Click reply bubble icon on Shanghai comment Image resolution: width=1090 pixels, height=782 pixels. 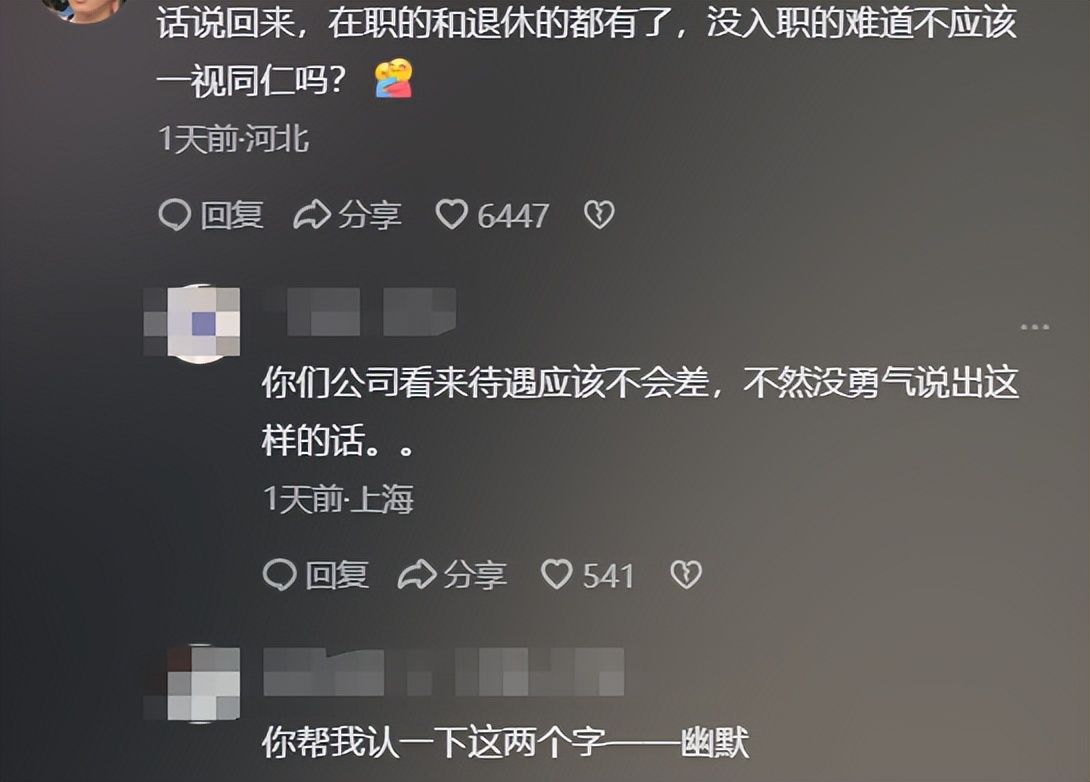pyautogui.click(x=279, y=575)
